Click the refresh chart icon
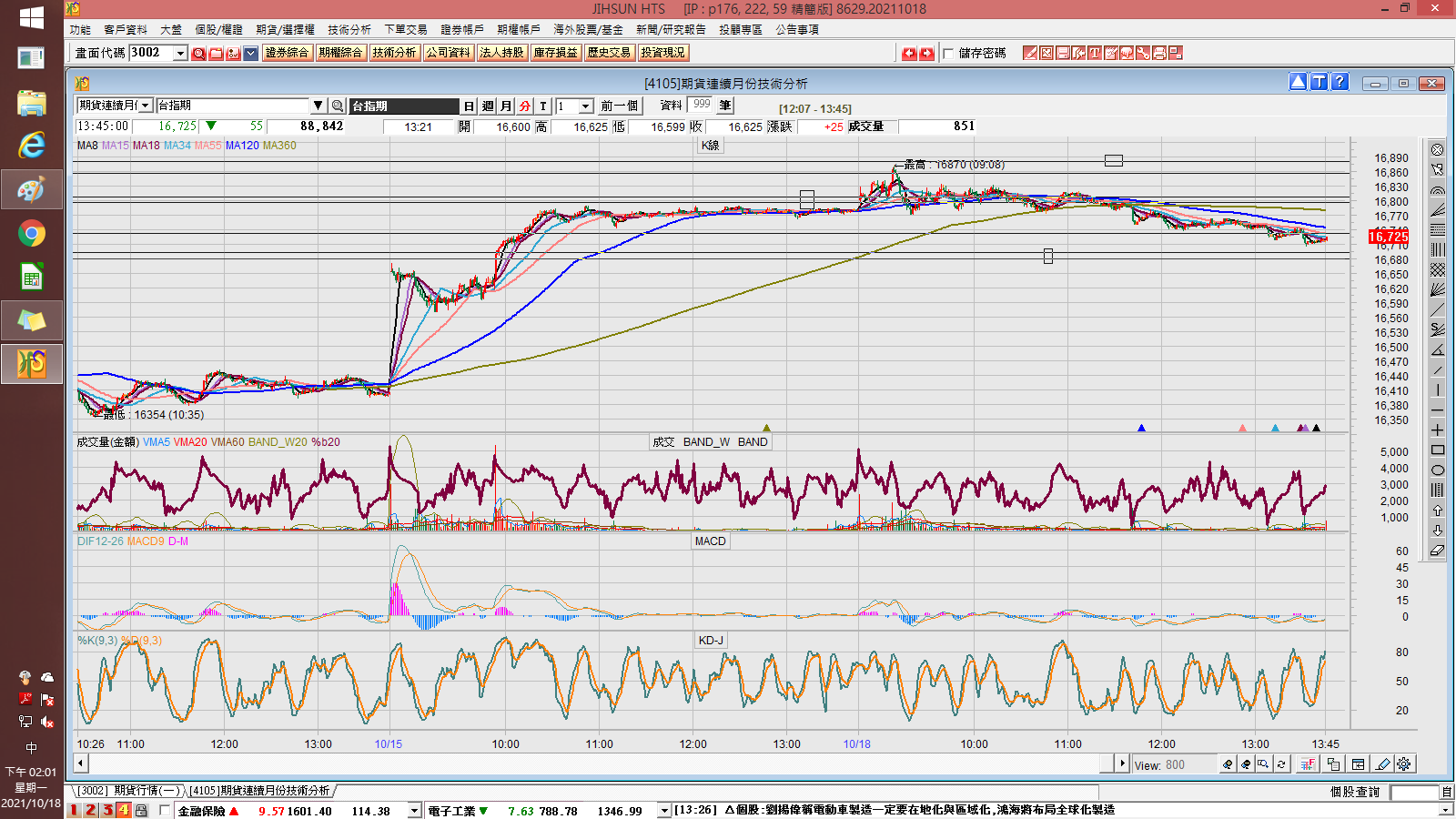The image size is (1456, 819). [x=1281, y=764]
